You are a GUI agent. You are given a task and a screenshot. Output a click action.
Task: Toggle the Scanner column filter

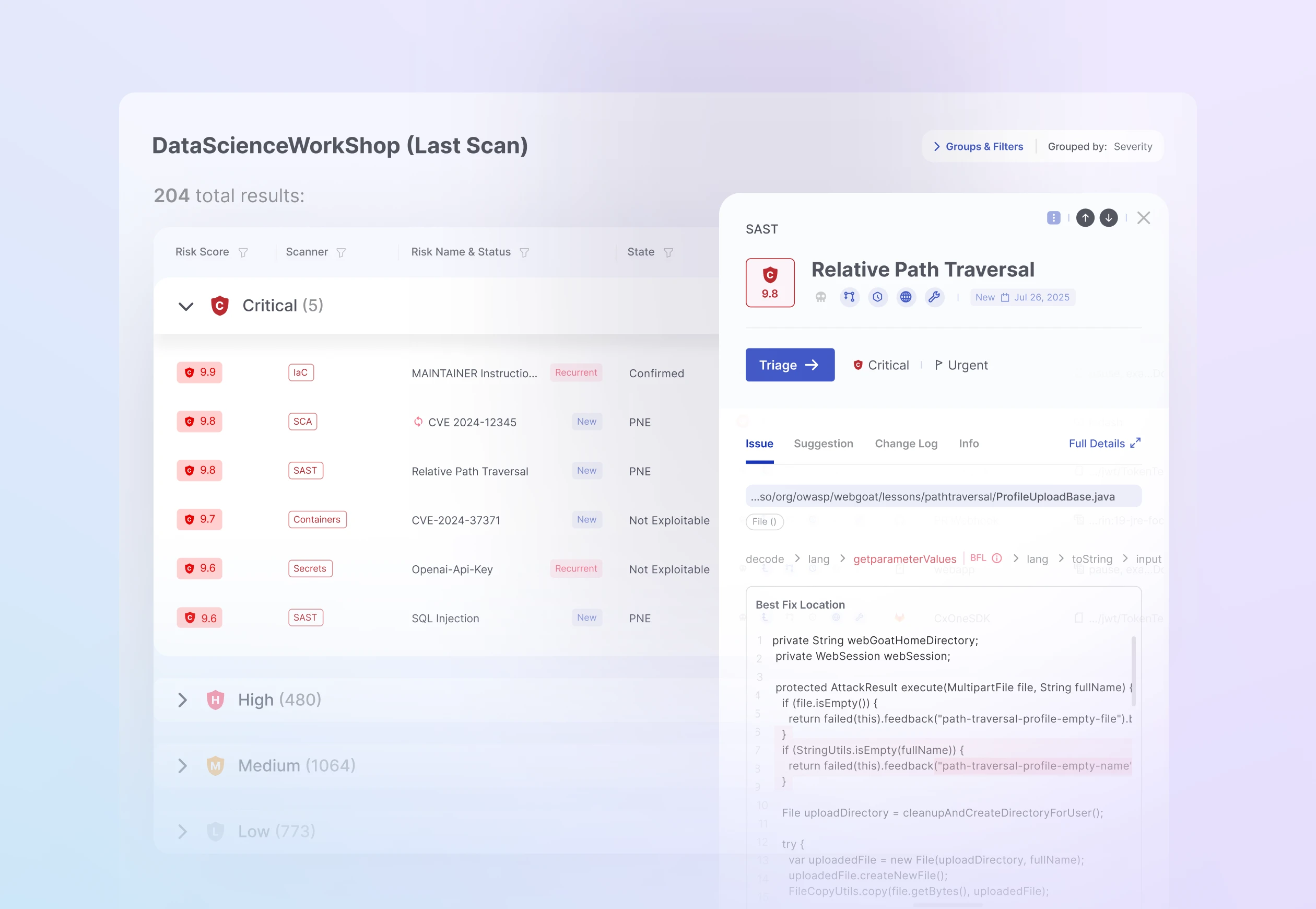[341, 252]
